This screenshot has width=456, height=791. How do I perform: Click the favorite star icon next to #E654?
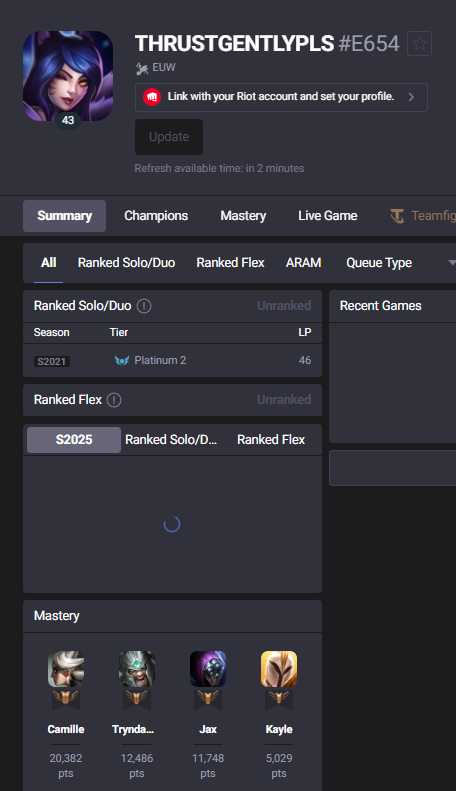419,44
